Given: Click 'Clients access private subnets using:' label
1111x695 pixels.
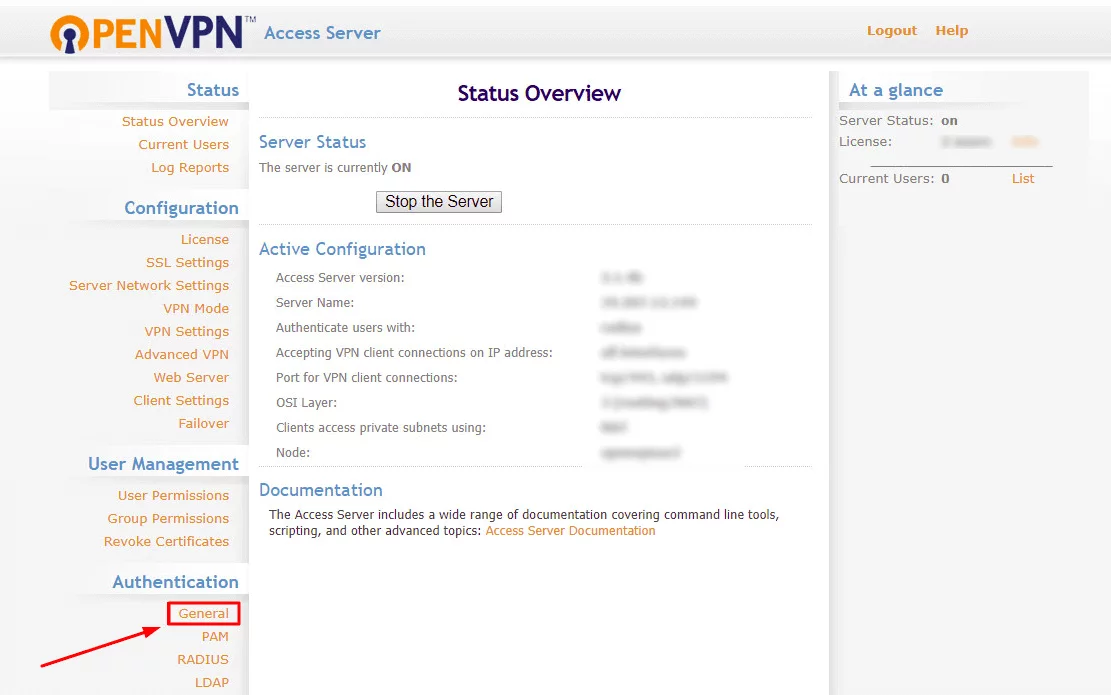Looking at the screenshot, I should coord(380,427).
